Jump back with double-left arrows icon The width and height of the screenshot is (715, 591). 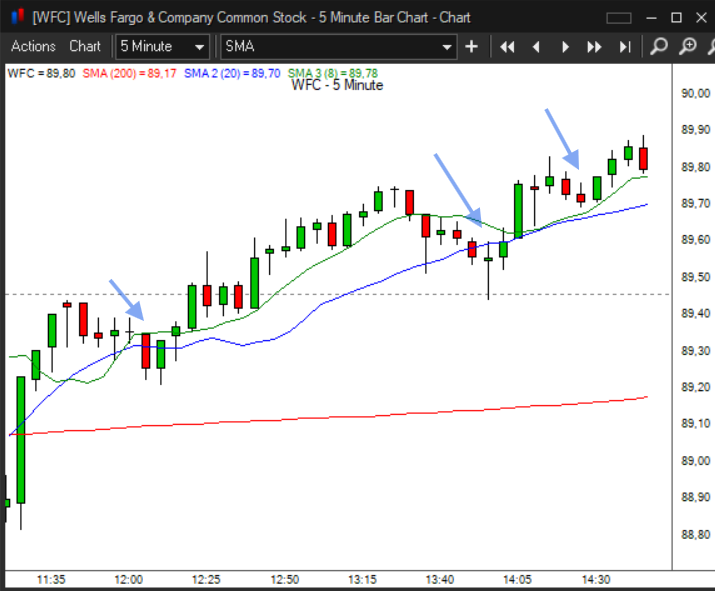coord(507,47)
